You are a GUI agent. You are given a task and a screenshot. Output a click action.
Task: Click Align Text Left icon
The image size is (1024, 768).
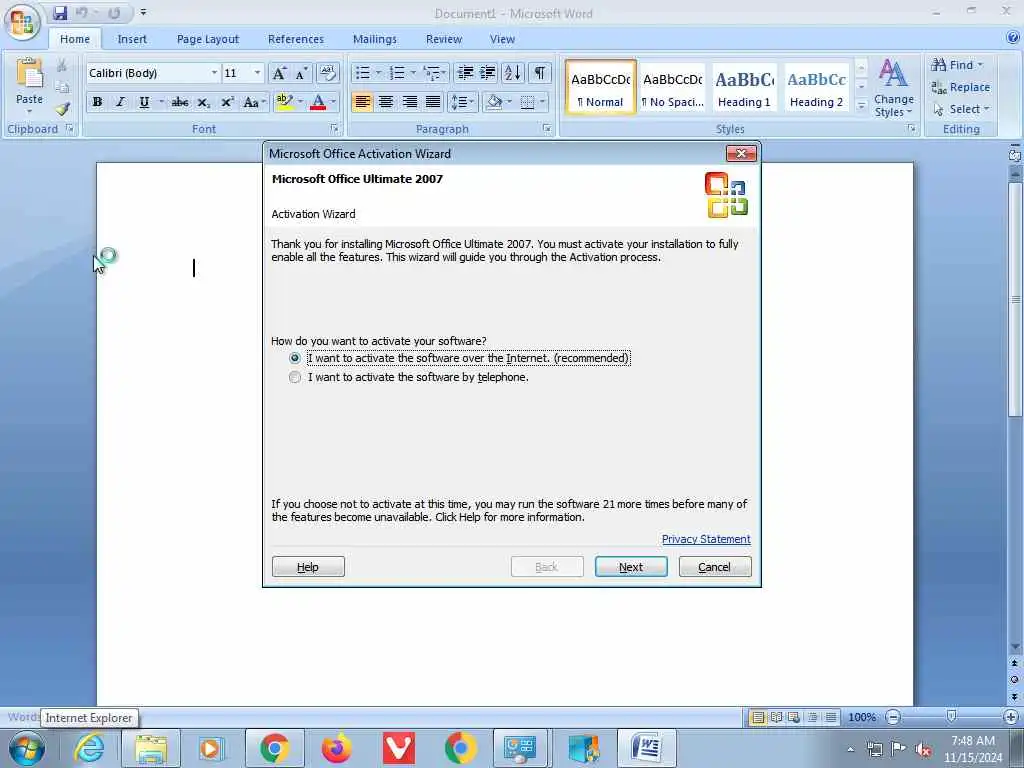[x=362, y=102]
